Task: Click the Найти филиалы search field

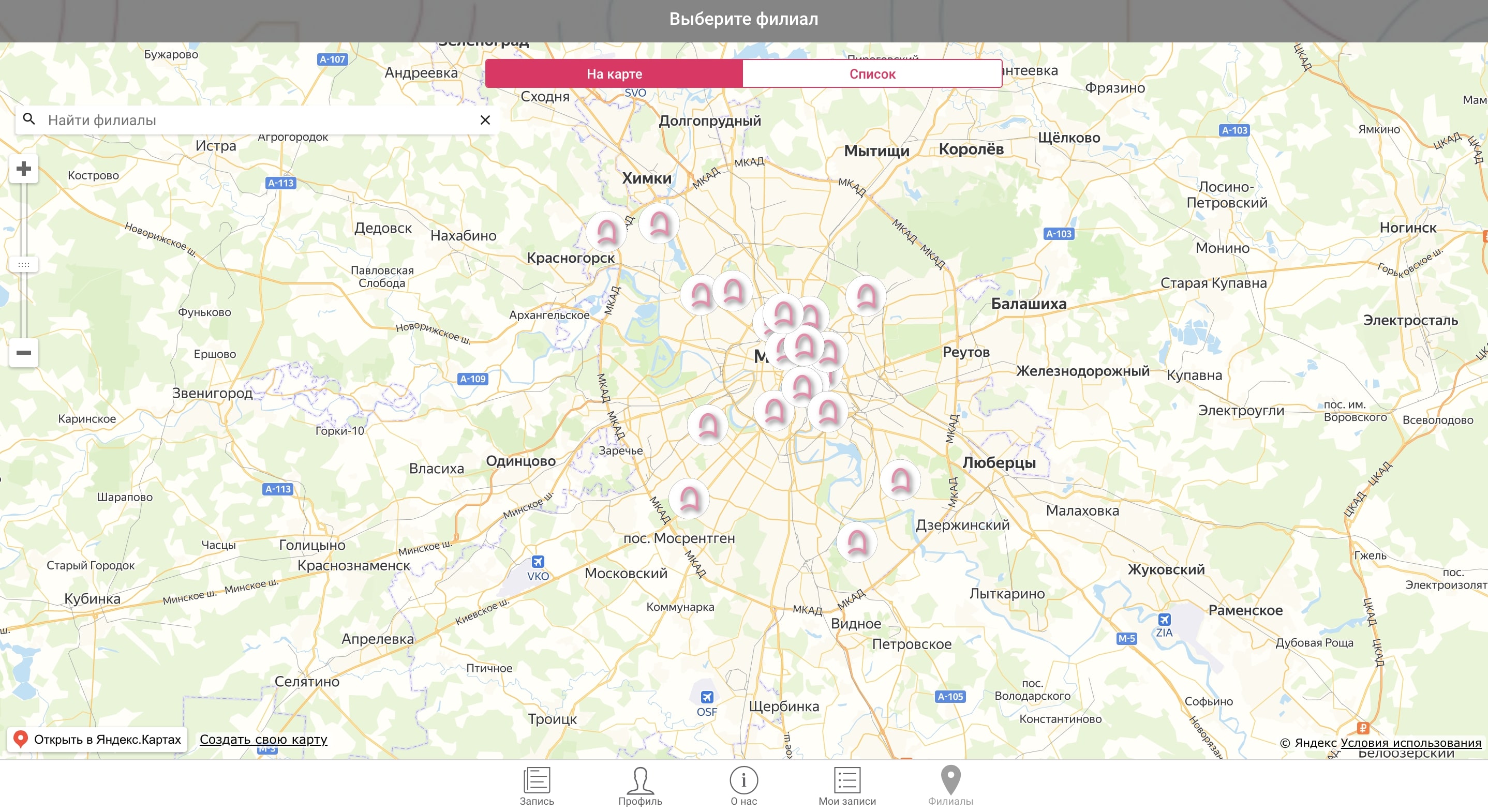Action: pos(254,119)
